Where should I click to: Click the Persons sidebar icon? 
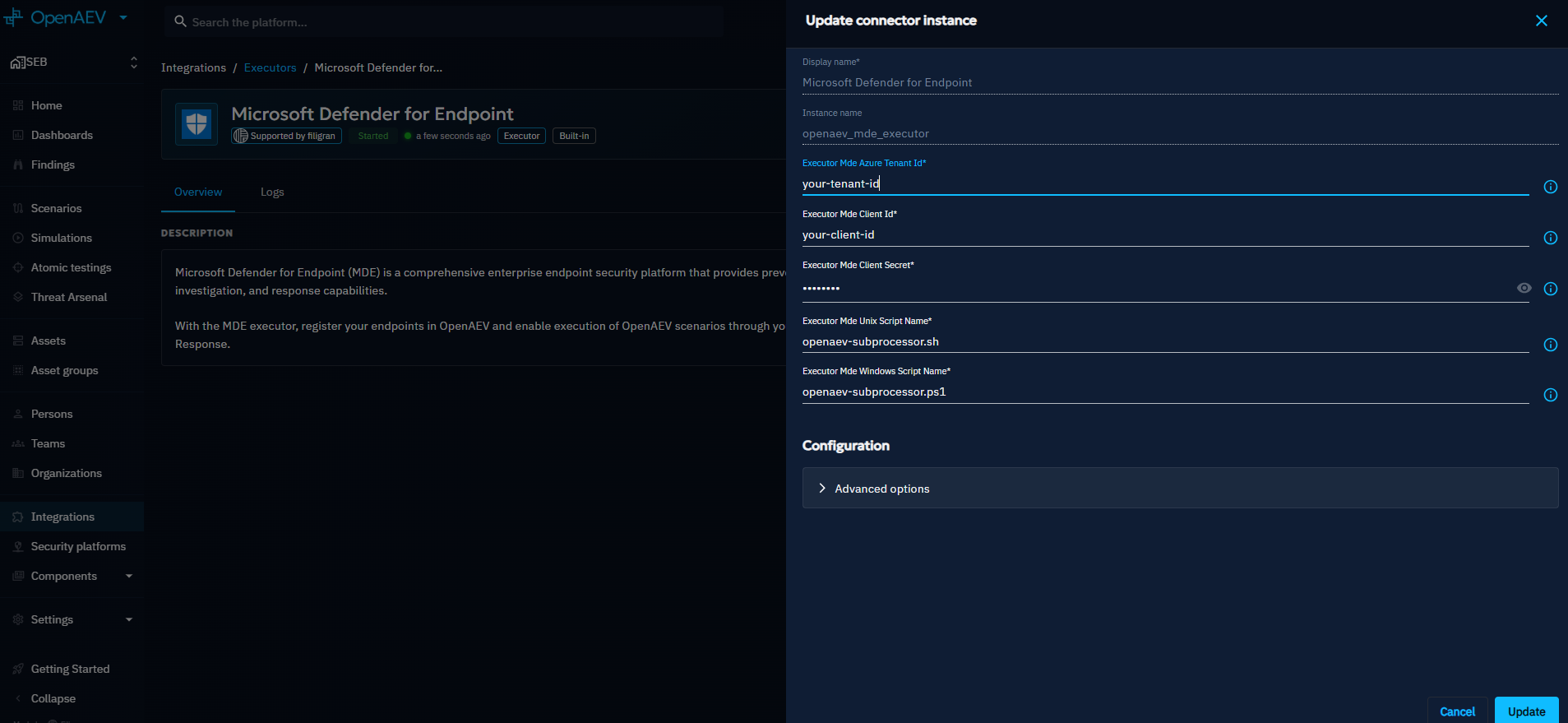pyautogui.click(x=18, y=414)
